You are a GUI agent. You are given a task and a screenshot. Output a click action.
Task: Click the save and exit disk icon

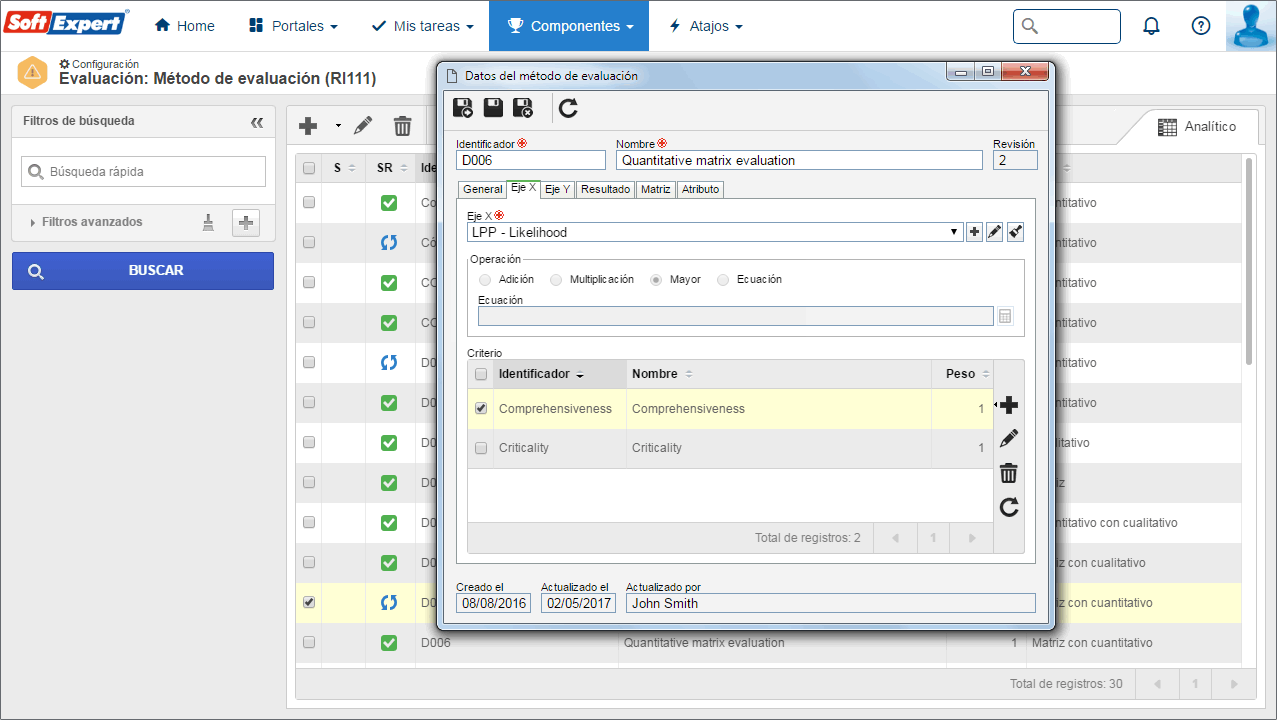click(x=523, y=108)
